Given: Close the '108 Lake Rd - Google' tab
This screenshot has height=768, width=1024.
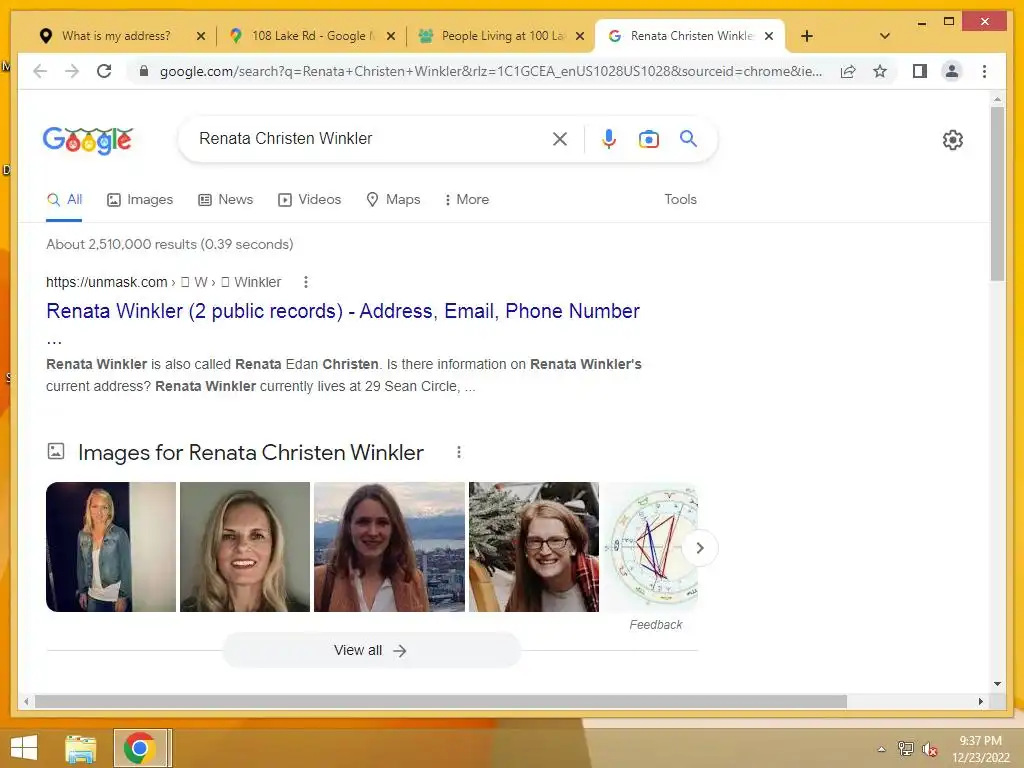Looking at the screenshot, I should (x=391, y=36).
